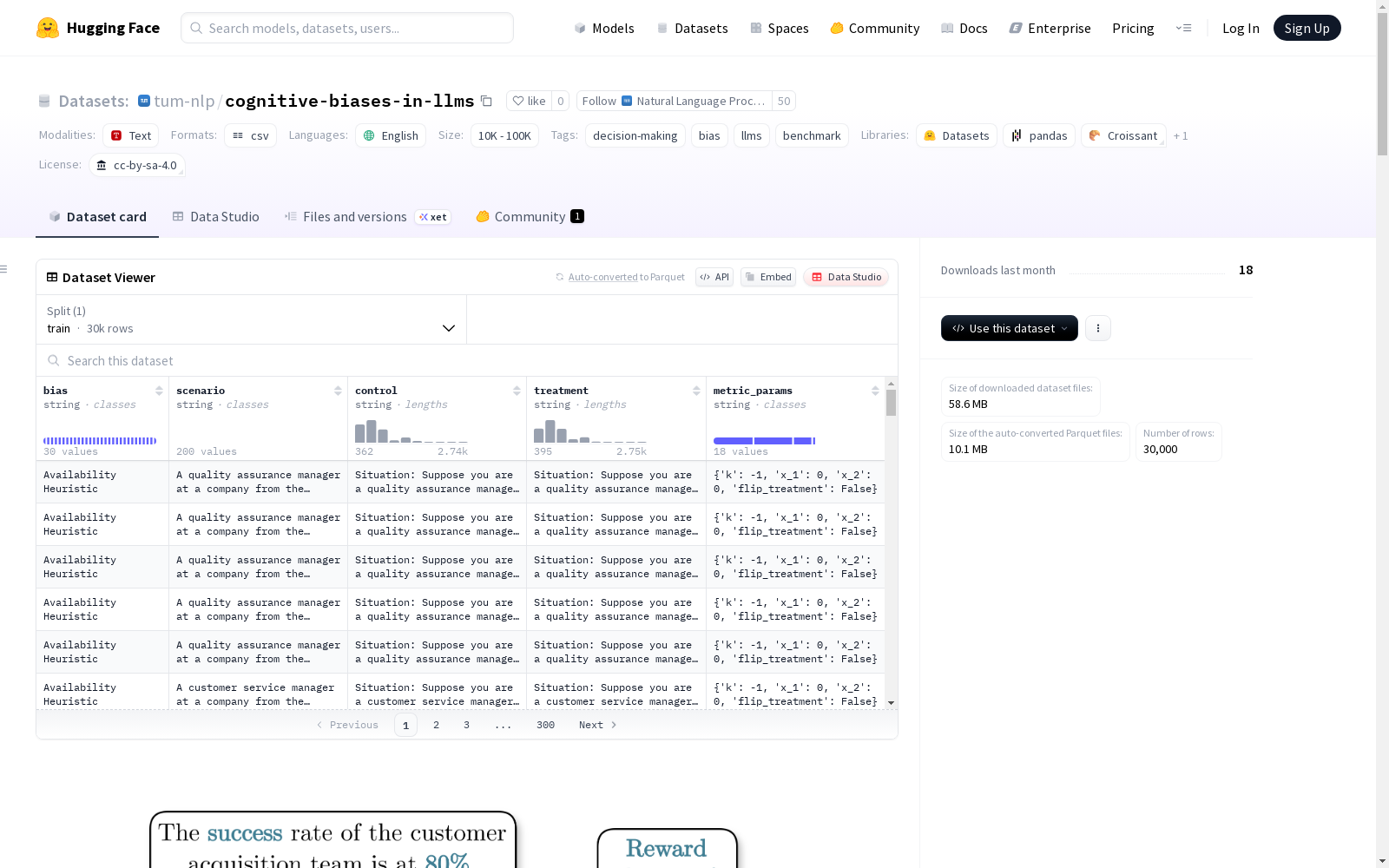The height and width of the screenshot is (868, 1389).
Task: Click the left sidebar table-of-contents icon
Action: click(3, 269)
